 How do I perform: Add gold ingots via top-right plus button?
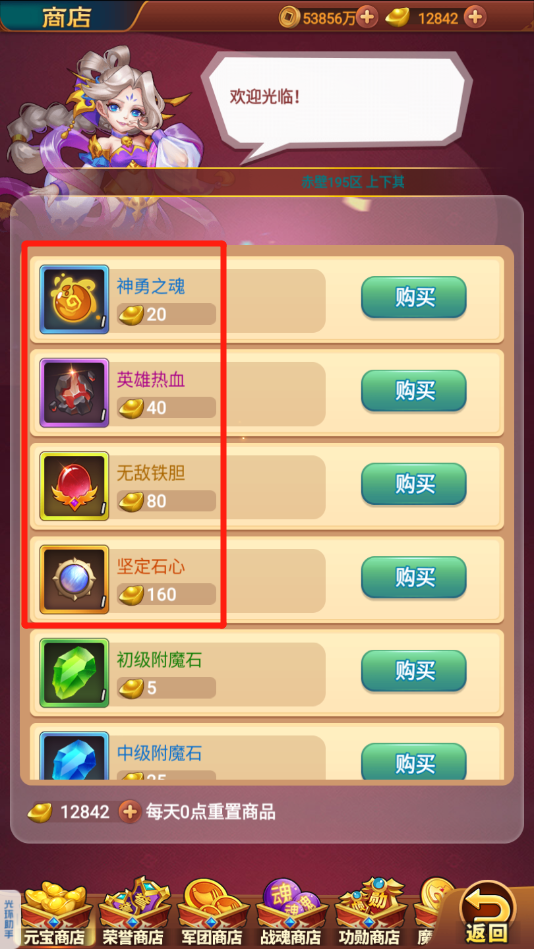click(475, 17)
